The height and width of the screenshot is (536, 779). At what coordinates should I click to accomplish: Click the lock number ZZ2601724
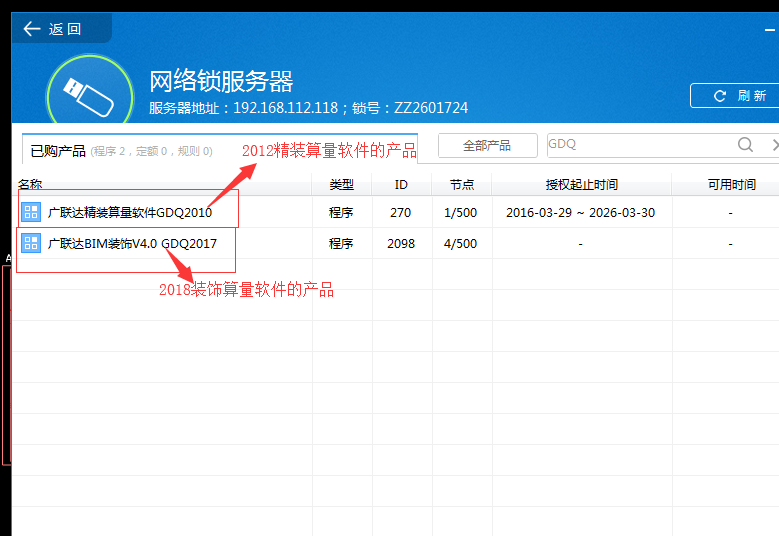point(431,108)
